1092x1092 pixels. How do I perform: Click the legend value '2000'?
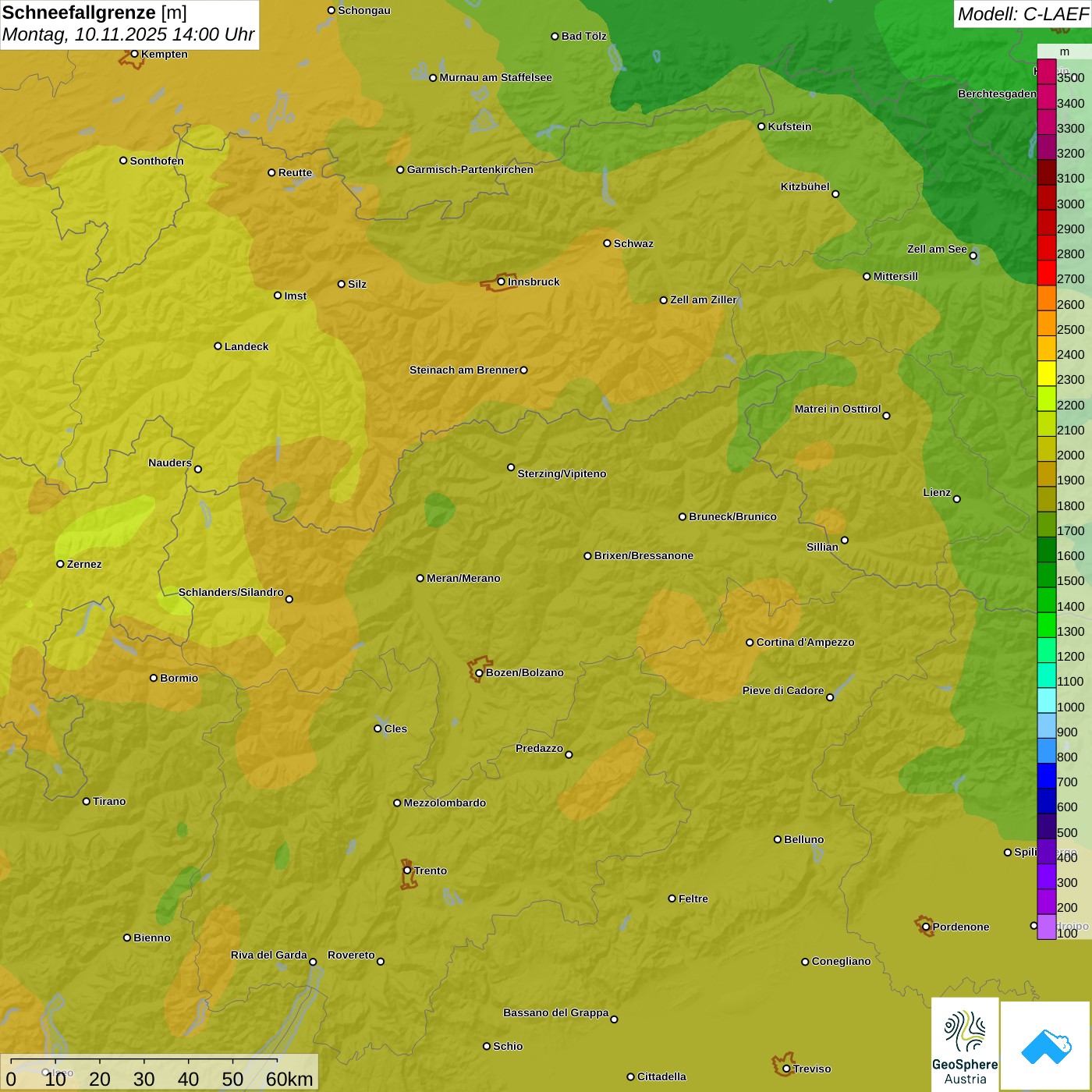click(x=1071, y=456)
